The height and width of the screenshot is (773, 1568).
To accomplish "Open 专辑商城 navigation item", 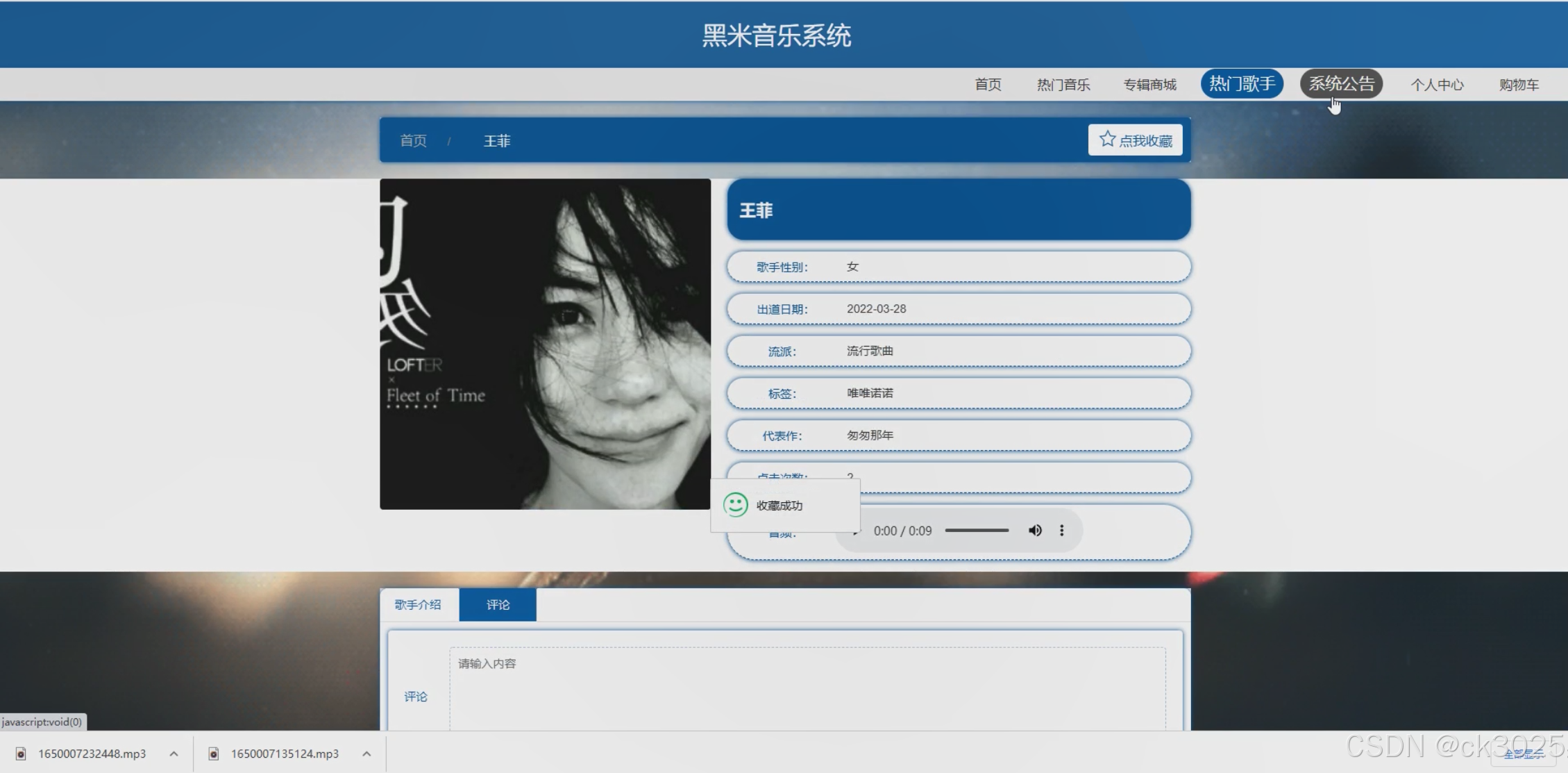I will [1150, 85].
